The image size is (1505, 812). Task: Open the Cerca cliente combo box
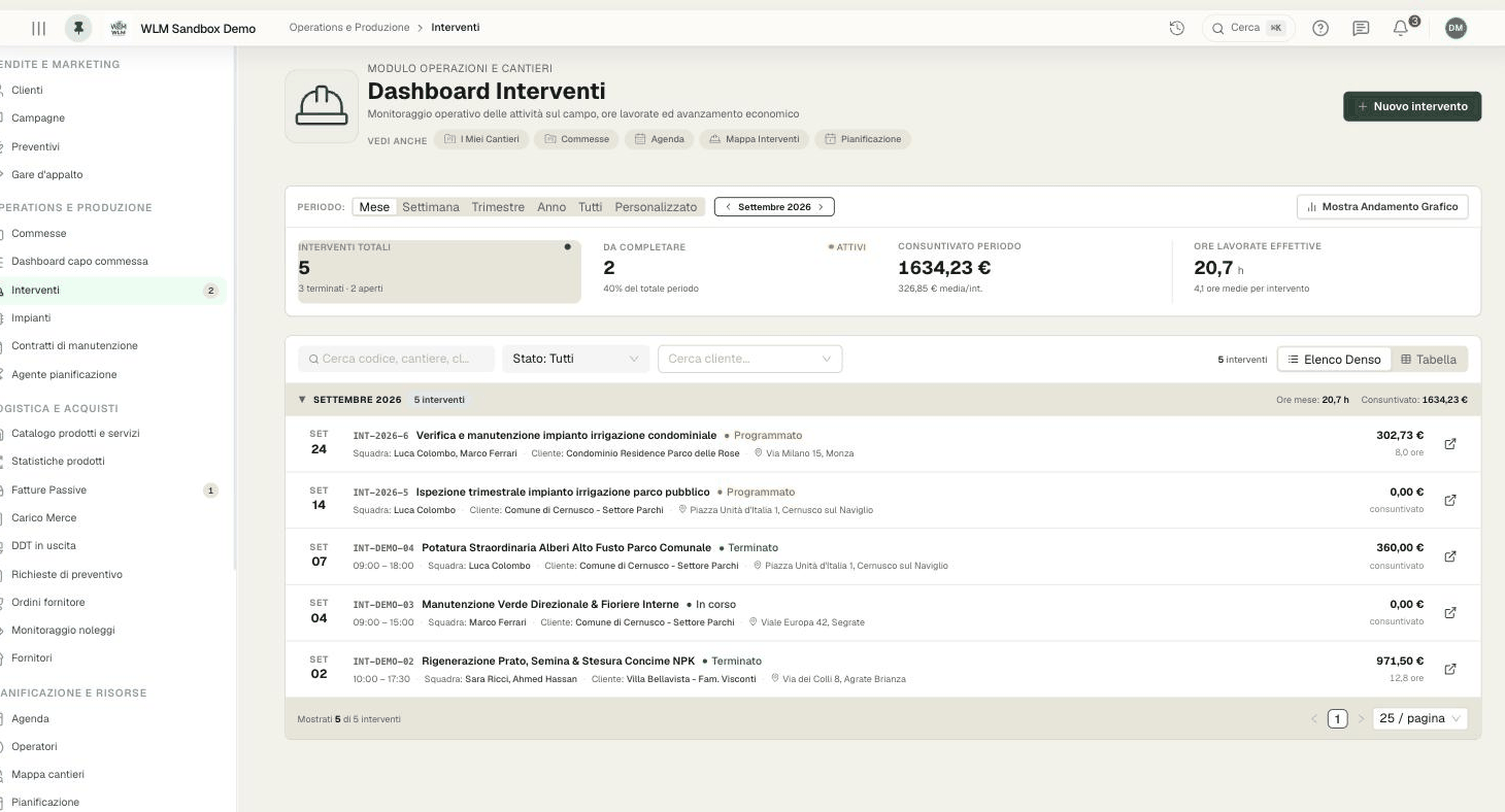pos(750,359)
